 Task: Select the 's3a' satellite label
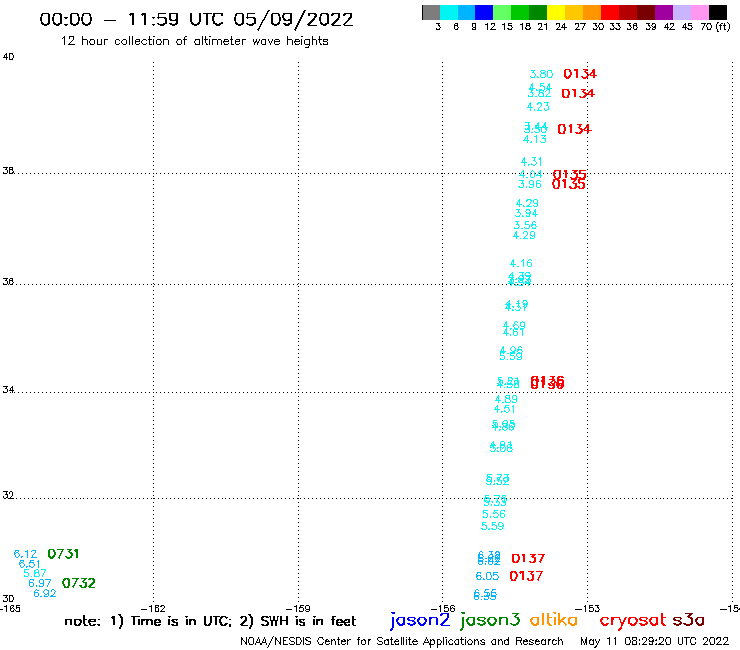(688, 620)
